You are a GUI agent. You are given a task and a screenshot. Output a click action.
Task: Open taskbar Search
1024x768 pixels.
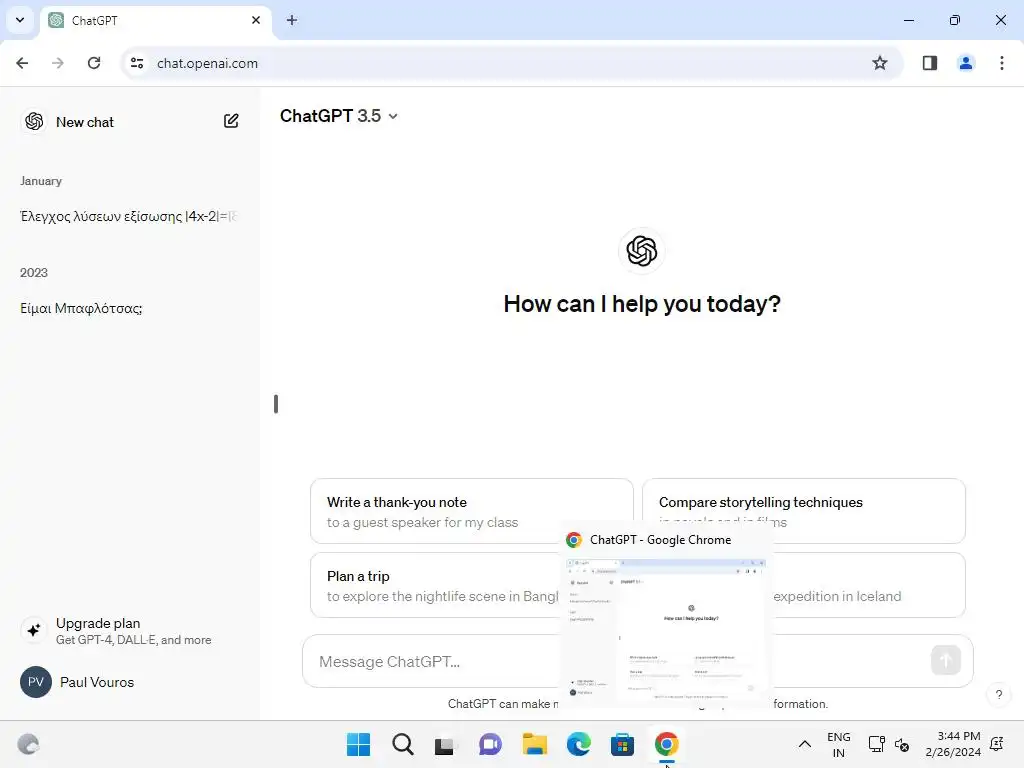tap(402, 744)
